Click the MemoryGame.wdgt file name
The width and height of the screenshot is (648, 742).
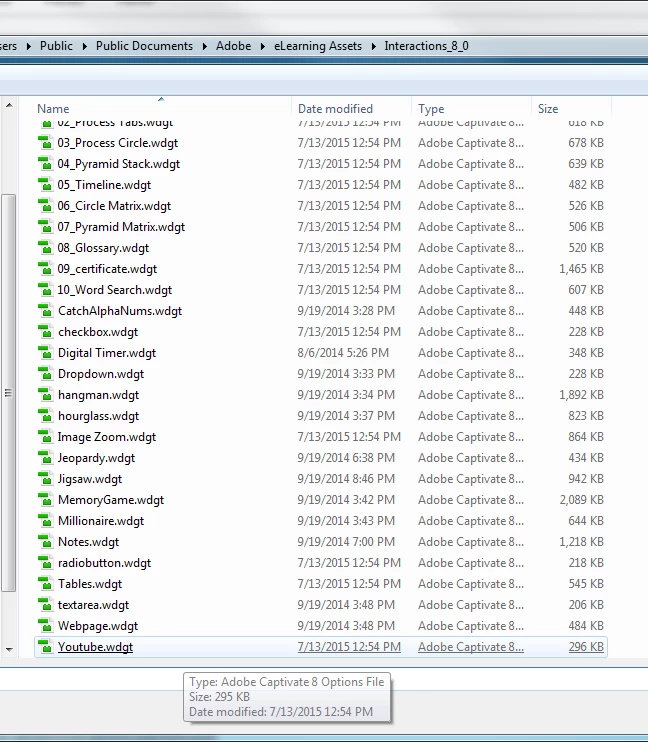point(111,500)
